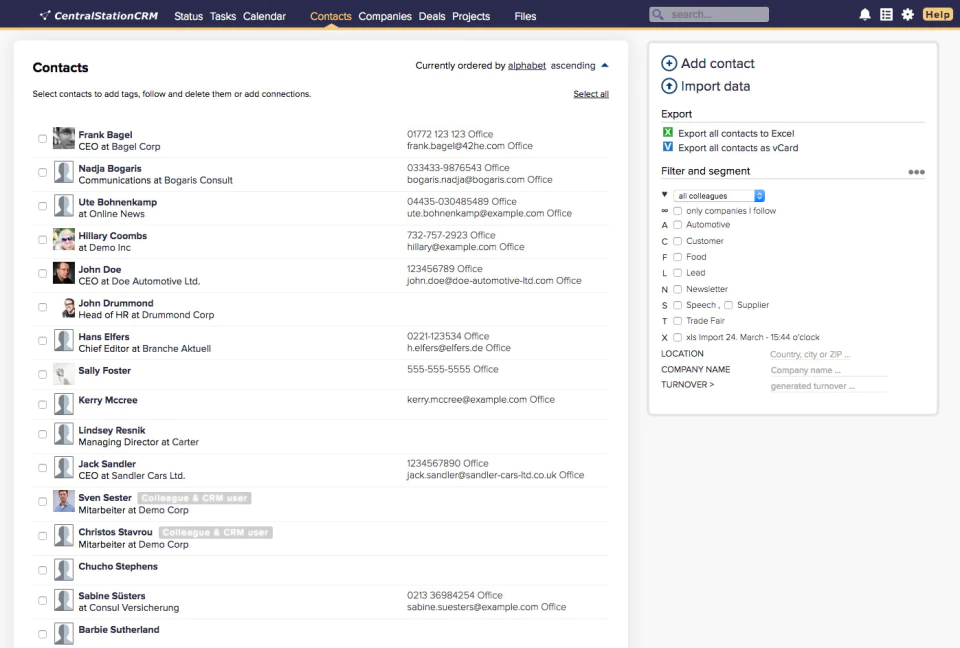Click the Import data upload icon
Image resolution: width=960 pixels, height=648 pixels.
tap(669, 86)
